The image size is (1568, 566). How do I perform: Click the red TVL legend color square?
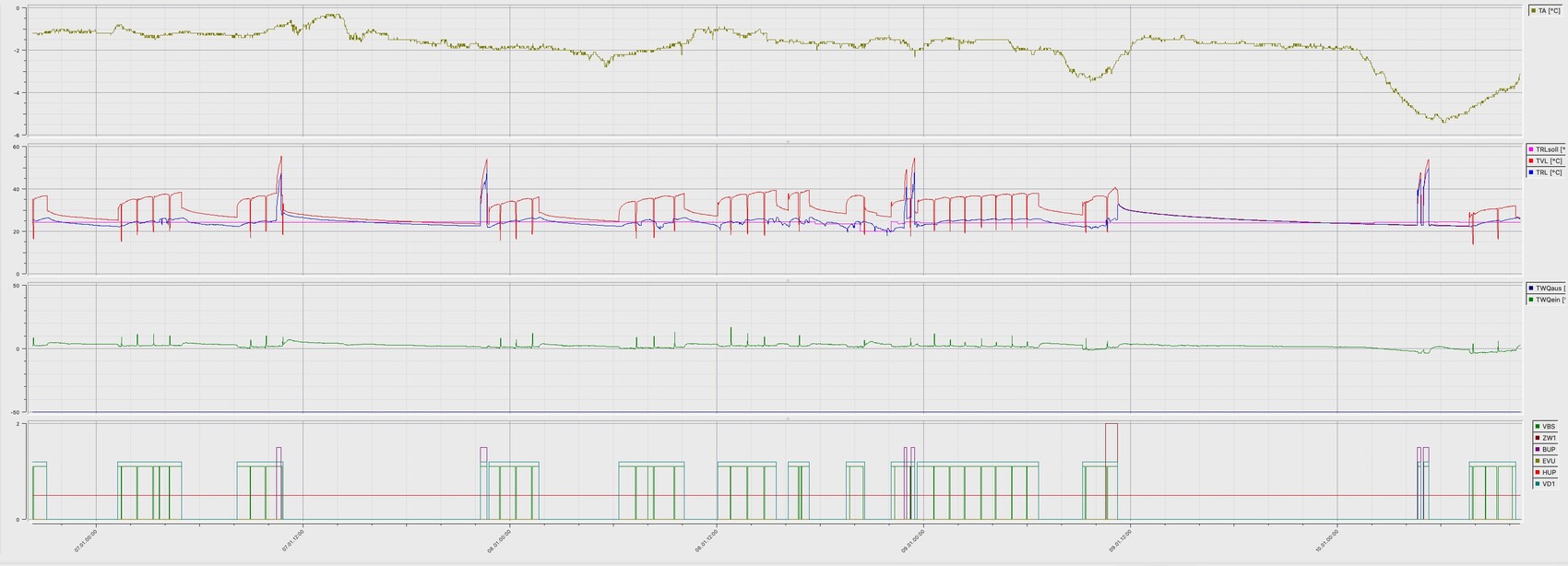click(x=1531, y=161)
